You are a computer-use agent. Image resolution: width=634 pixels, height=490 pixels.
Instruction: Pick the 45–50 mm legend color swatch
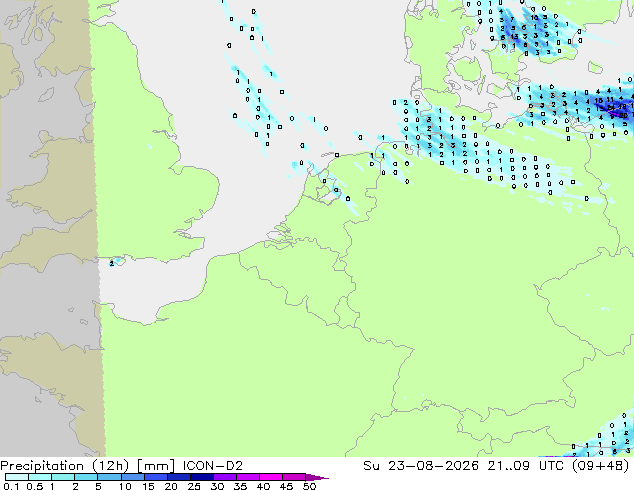(x=294, y=477)
